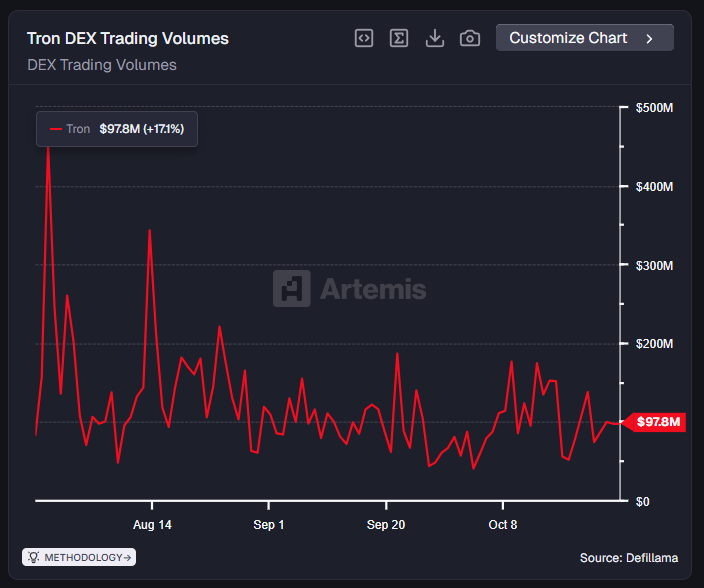Click the Sep 20 axis label
This screenshot has height=588, width=704.
click(386, 525)
